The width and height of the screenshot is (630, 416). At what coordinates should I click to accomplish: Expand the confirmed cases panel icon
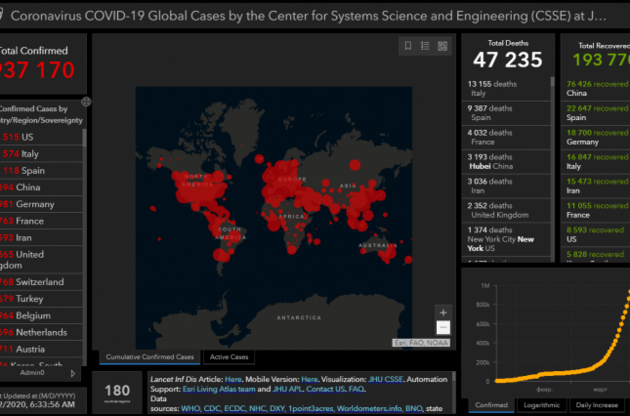point(86,102)
